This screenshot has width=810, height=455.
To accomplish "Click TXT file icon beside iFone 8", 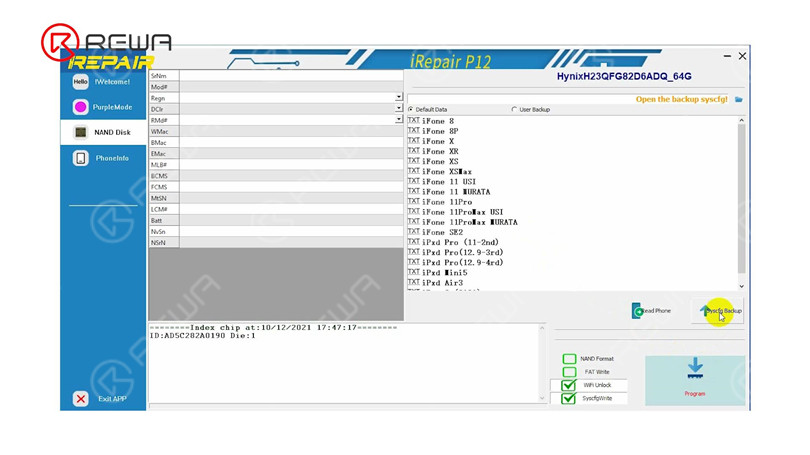I will point(413,120).
